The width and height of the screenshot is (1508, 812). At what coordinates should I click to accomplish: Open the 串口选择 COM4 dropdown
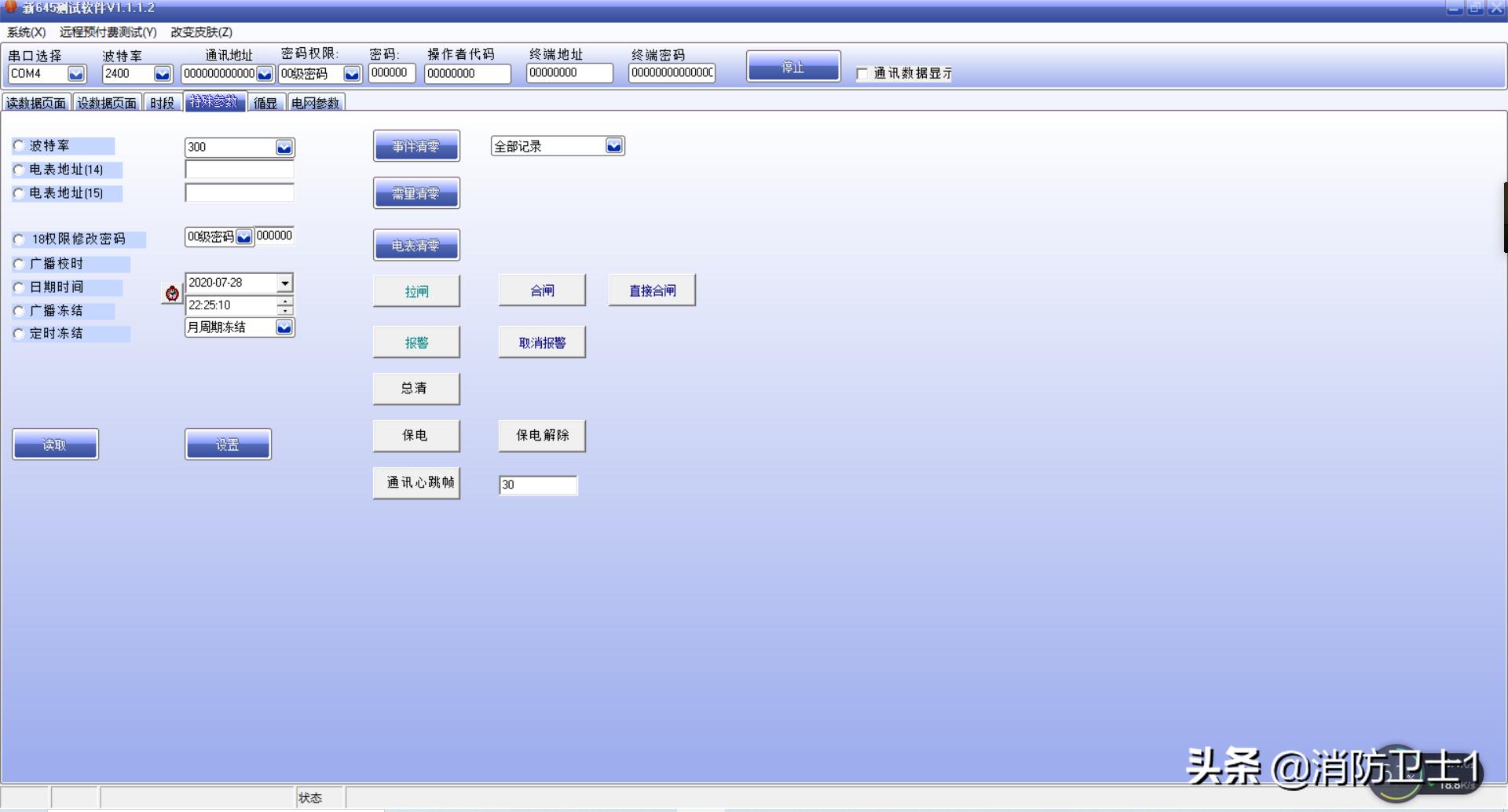click(x=76, y=74)
